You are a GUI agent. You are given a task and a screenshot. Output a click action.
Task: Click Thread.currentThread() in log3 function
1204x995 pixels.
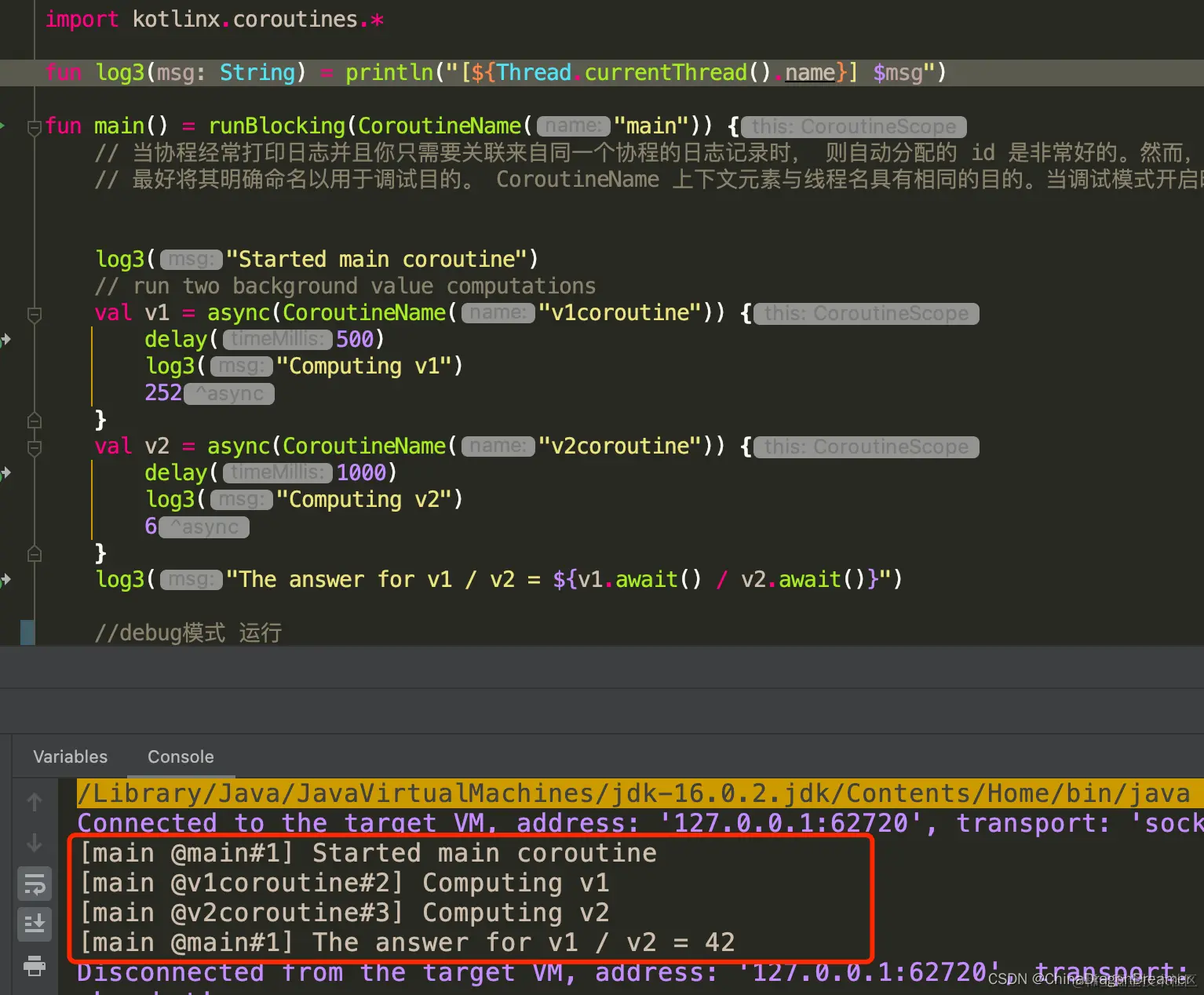point(634,73)
